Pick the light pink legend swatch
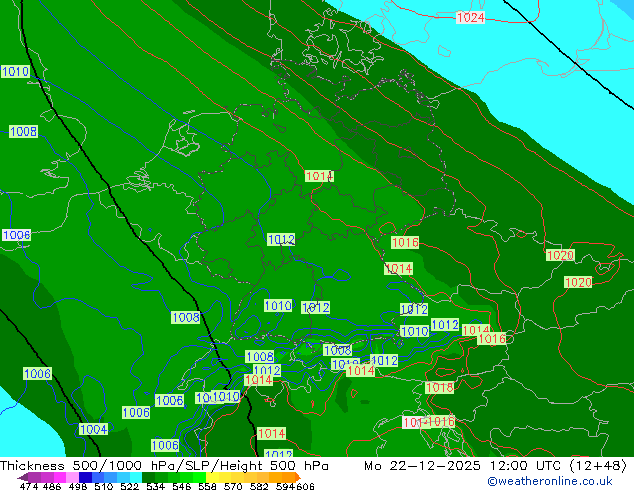 pos(72,477)
